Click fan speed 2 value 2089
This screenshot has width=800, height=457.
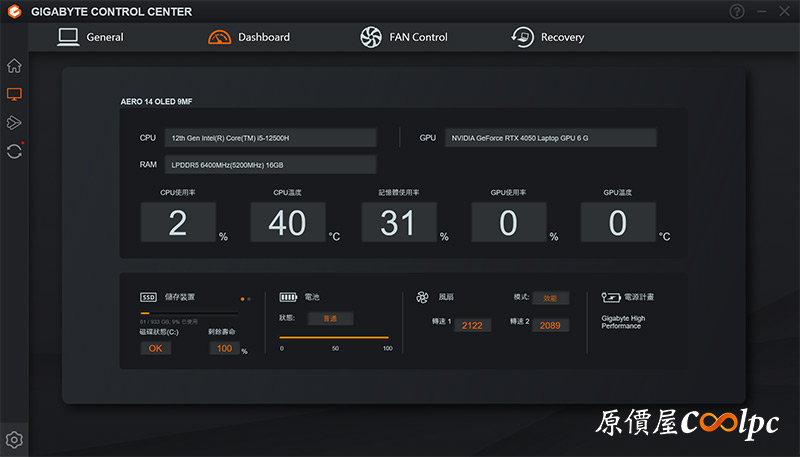[x=551, y=325]
